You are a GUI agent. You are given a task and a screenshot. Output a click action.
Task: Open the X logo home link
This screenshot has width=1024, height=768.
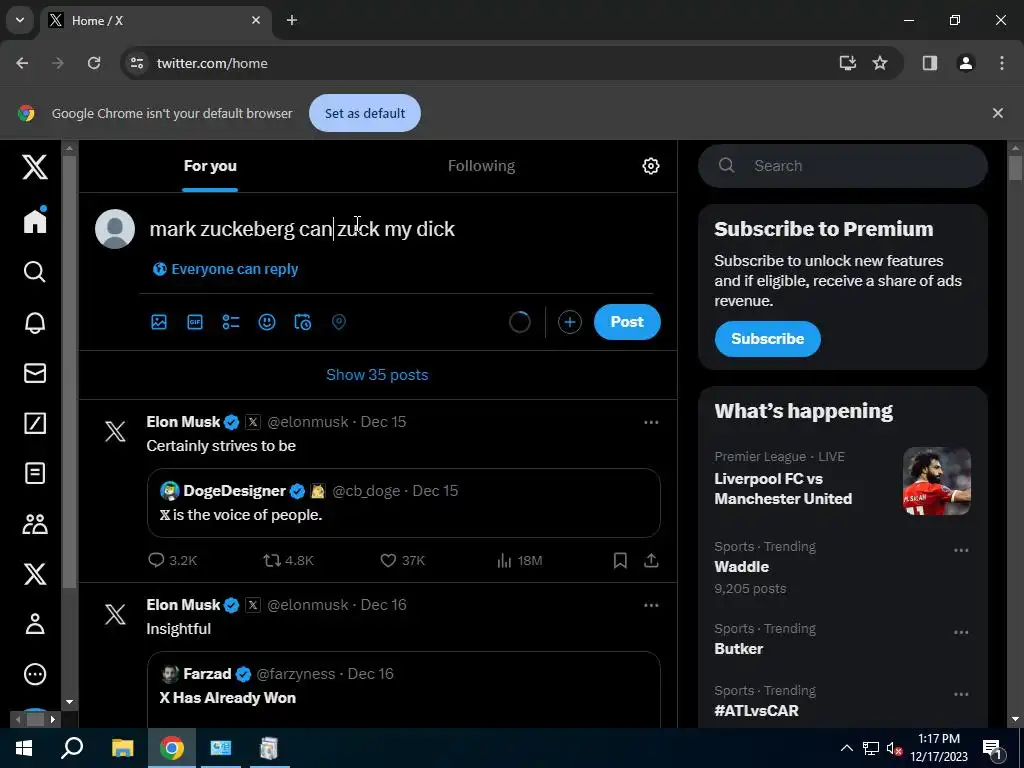pos(35,167)
